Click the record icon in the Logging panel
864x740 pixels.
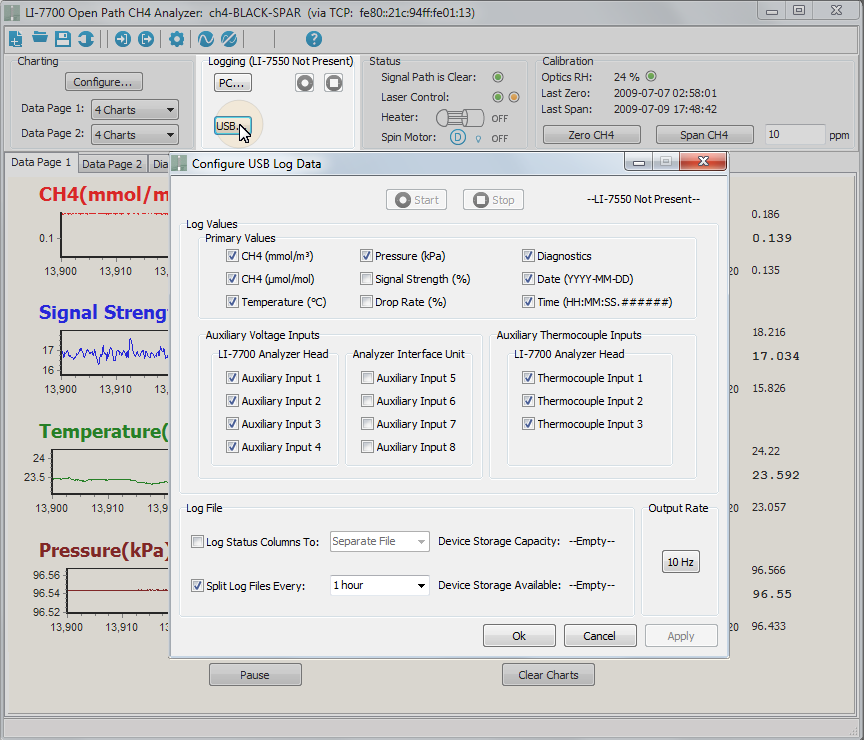[305, 83]
